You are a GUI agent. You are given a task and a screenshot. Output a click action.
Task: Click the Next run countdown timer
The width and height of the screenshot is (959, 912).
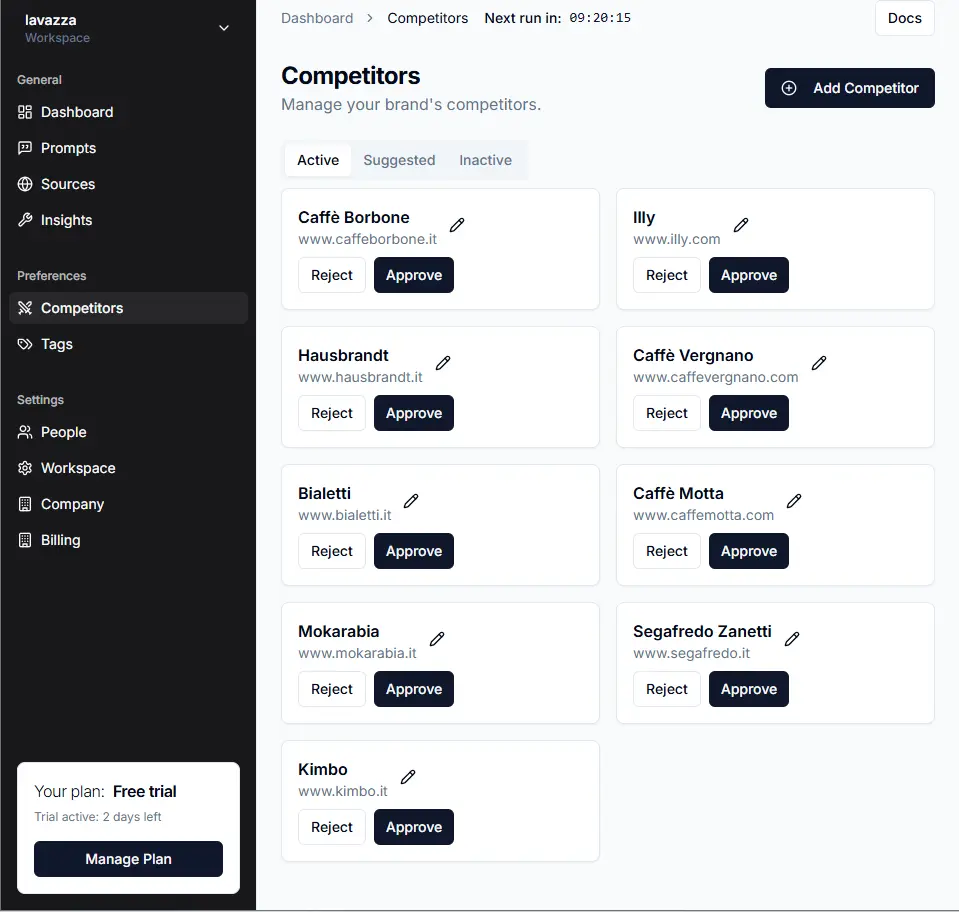coord(600,18)
